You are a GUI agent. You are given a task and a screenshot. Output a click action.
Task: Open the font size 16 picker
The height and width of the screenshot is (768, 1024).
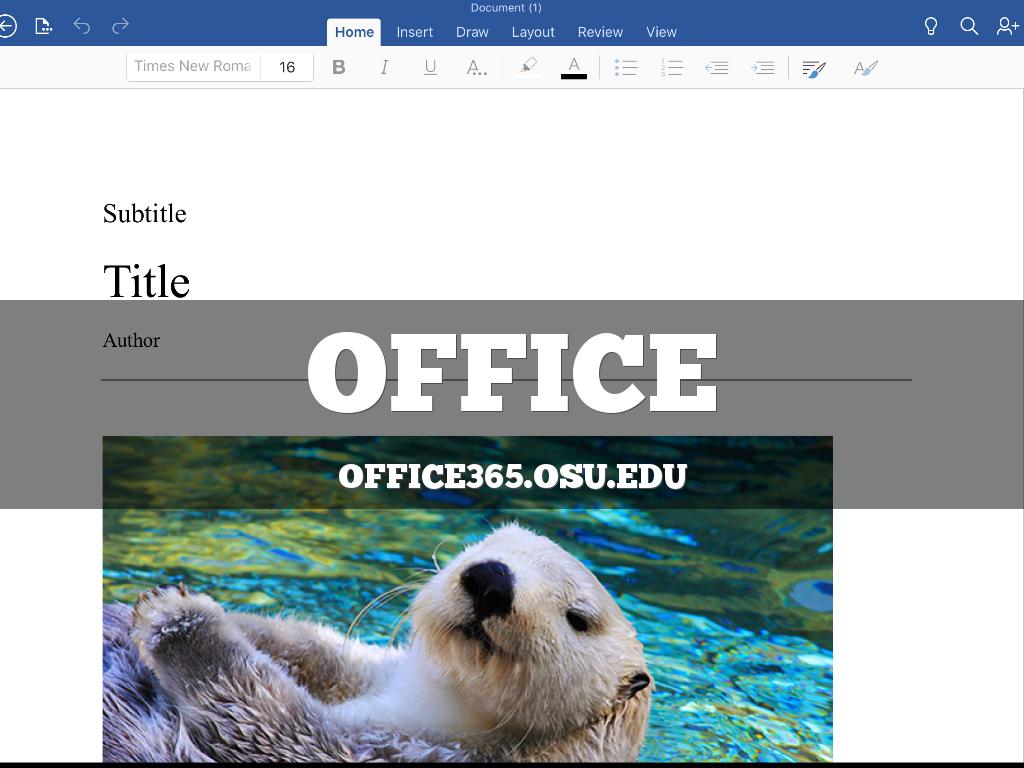point(287,67)
